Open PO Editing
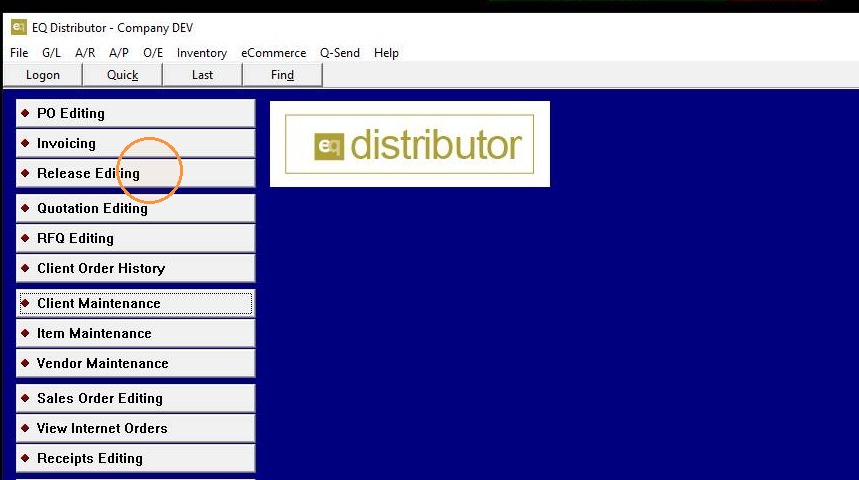Viewport: 859px width, 480px height. coord(136,113)
